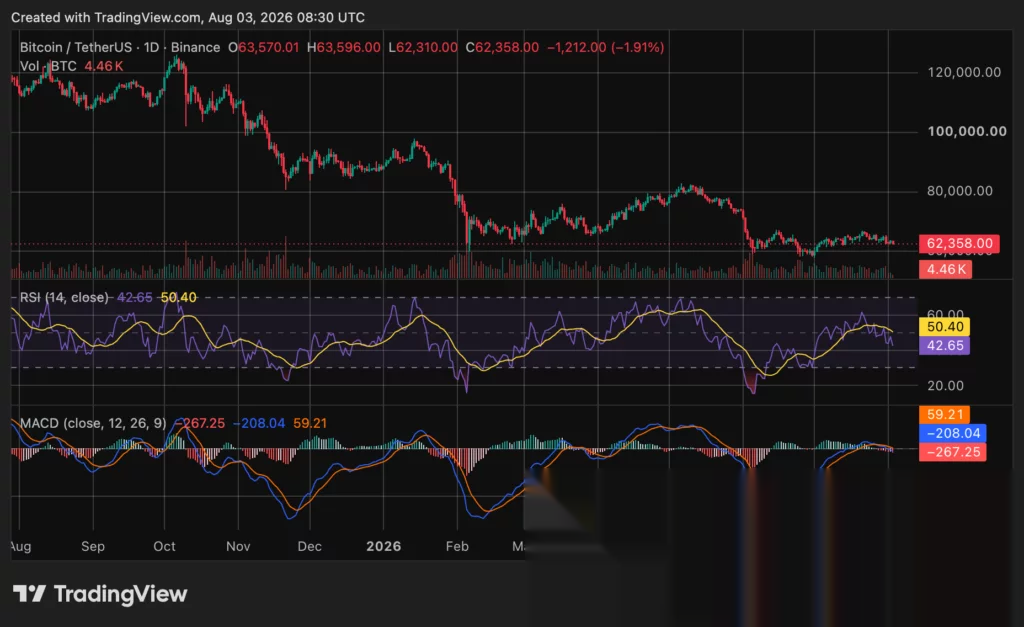The image size is (1024, 627).
Task: Click the 20.00 RSI axis label
Action: click(946, 386)
